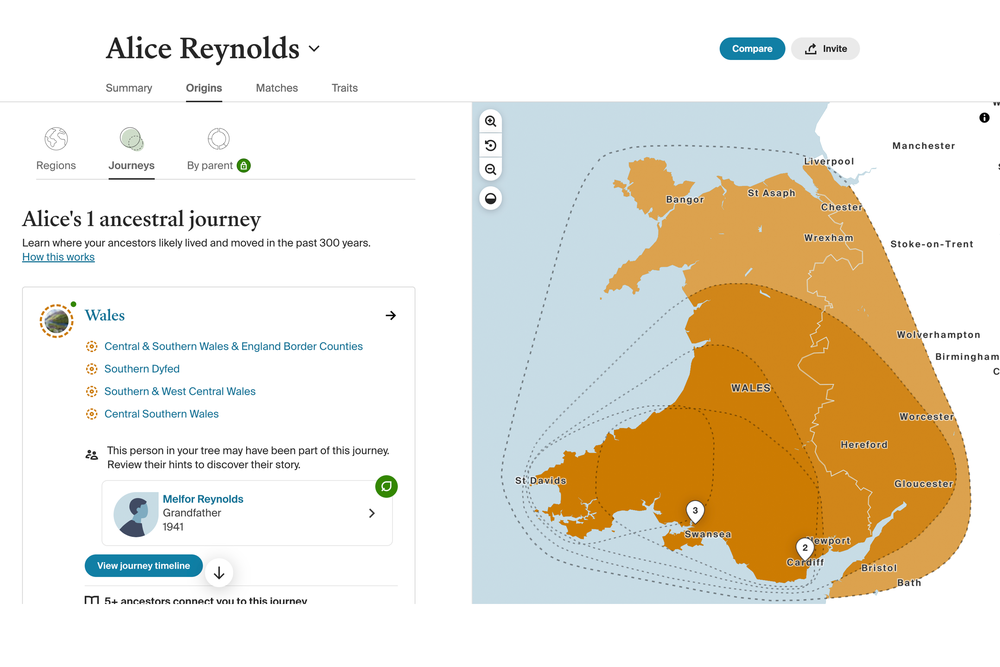
Task: Click the WALES label on the map
Action: [x=751, y=388]
